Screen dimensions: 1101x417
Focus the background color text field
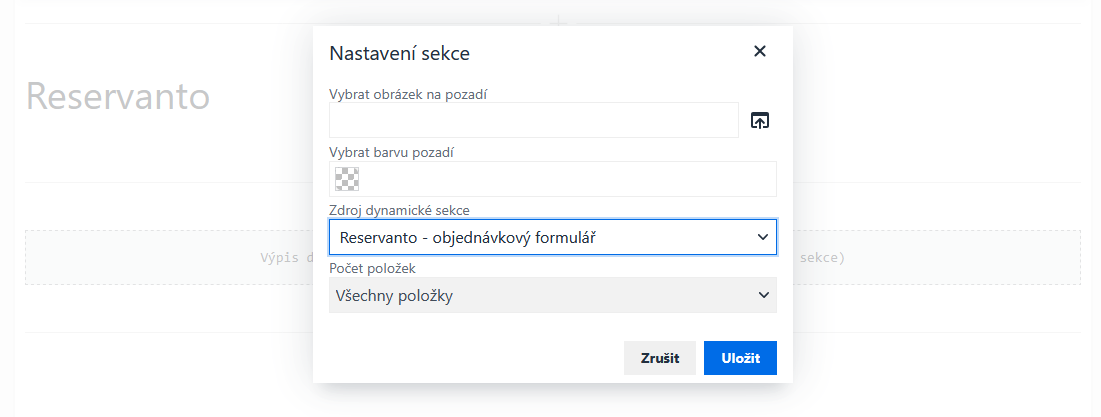(x=567, y=179)
